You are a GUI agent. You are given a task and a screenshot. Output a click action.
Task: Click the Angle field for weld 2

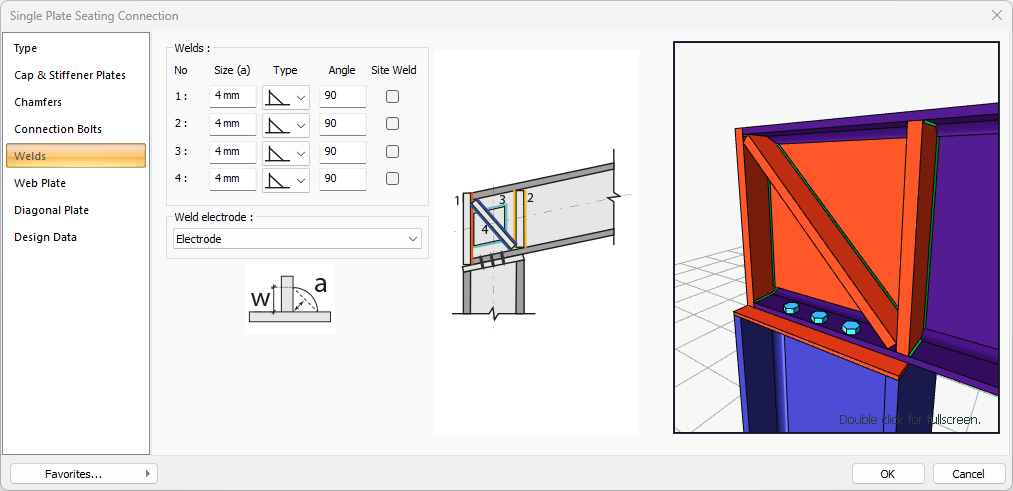click(343, 123)
